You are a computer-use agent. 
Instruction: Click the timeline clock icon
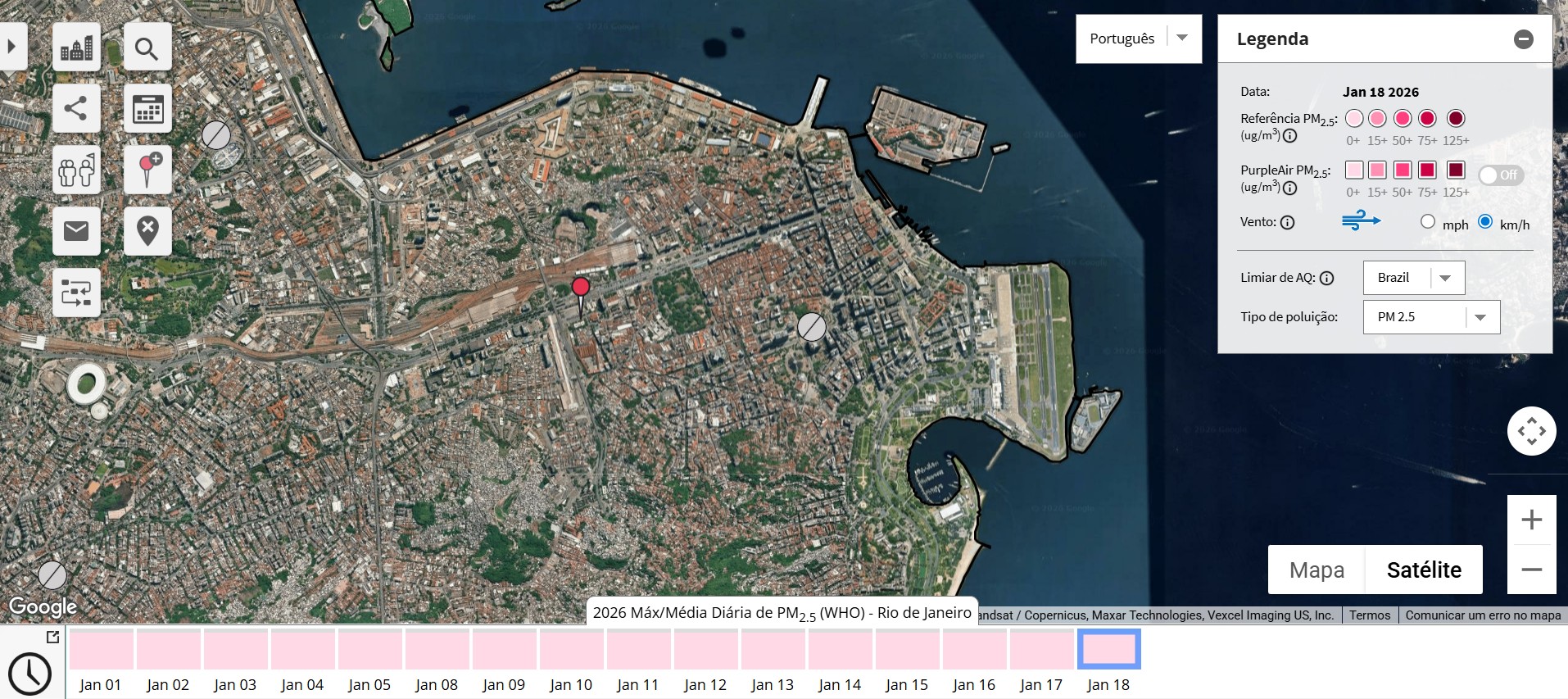point(30,674)
